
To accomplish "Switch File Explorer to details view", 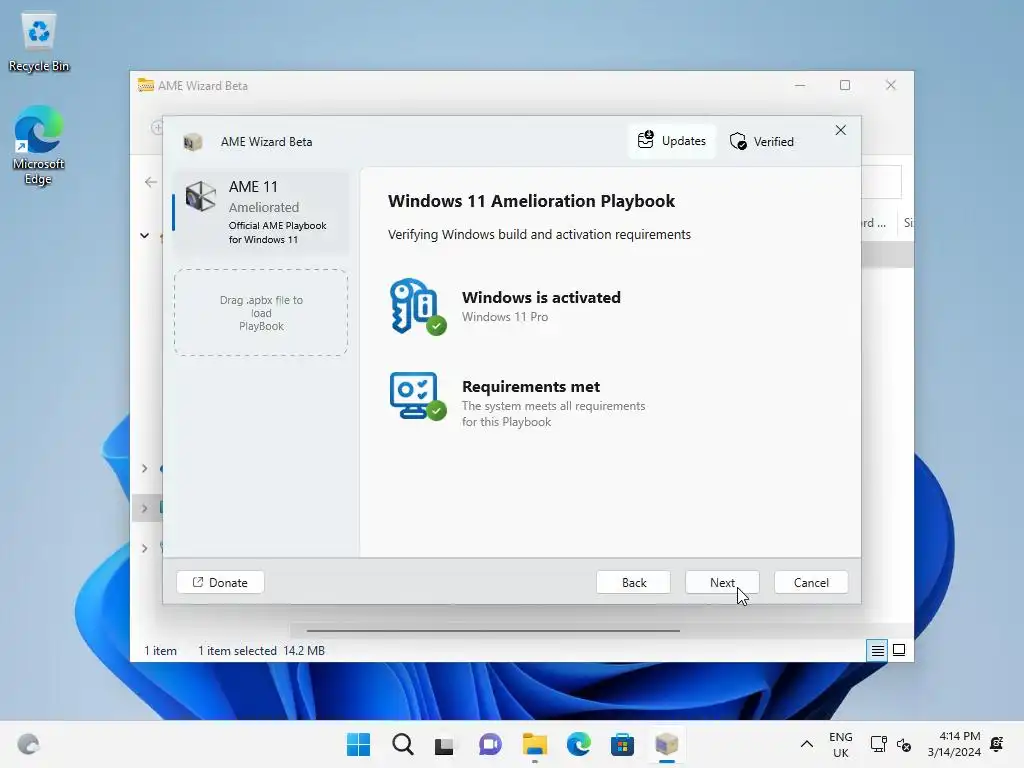I will tap(878, 650).
